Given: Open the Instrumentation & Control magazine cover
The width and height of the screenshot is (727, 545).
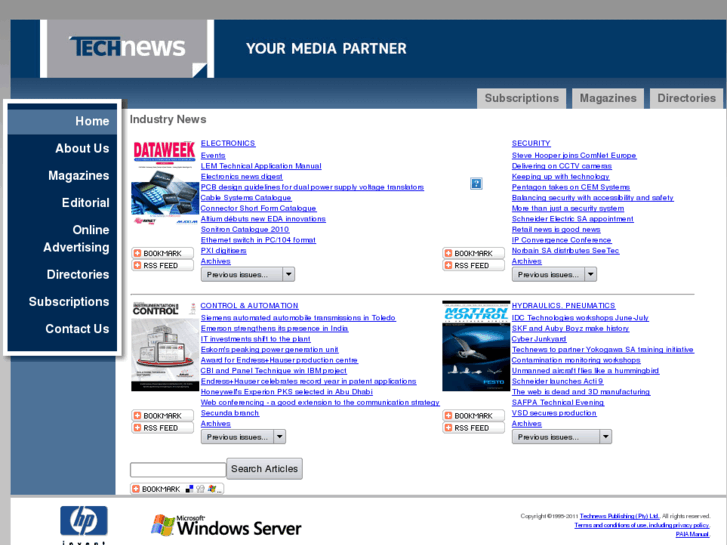Looking at the screenshot, I should click(x=165, y=346).
